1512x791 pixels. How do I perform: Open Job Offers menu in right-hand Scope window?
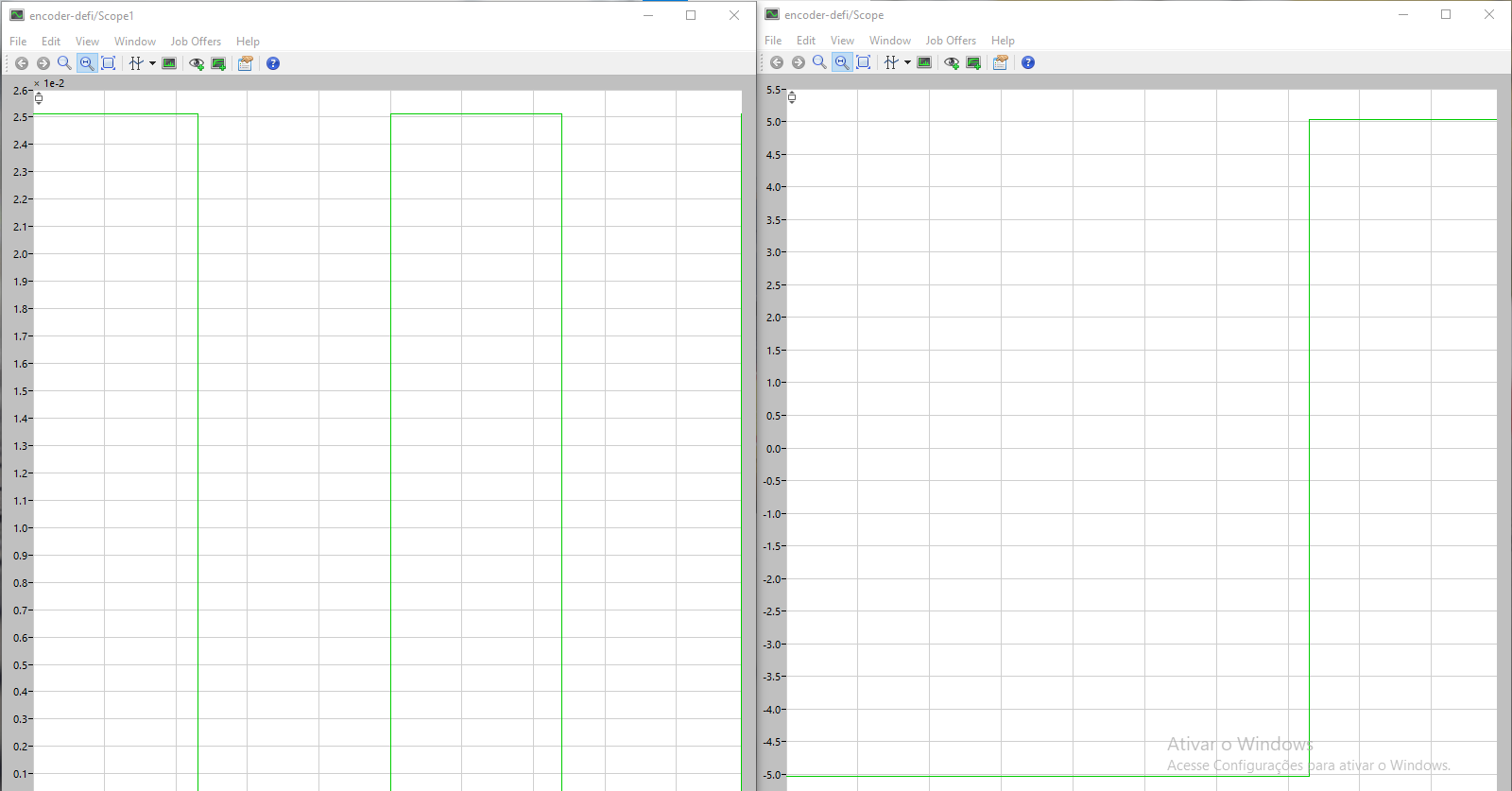(x=951, y=41)
